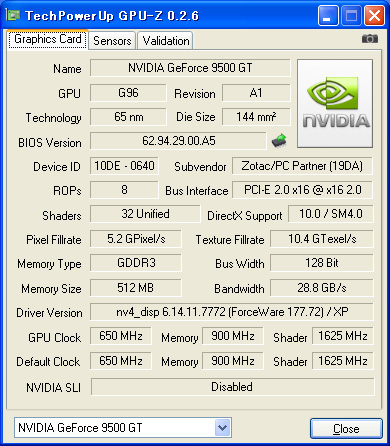This screenshot has width=390, height=446.
Task: Close the window with the red X
Action: point(374,16)
